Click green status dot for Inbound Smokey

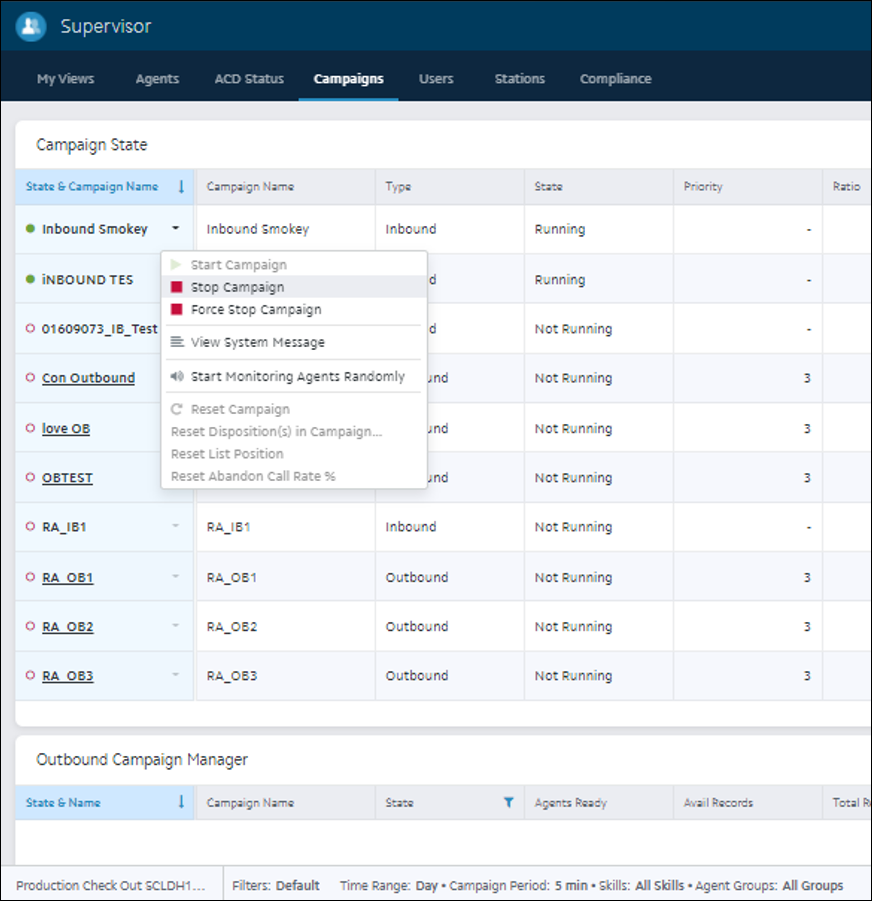30,229
